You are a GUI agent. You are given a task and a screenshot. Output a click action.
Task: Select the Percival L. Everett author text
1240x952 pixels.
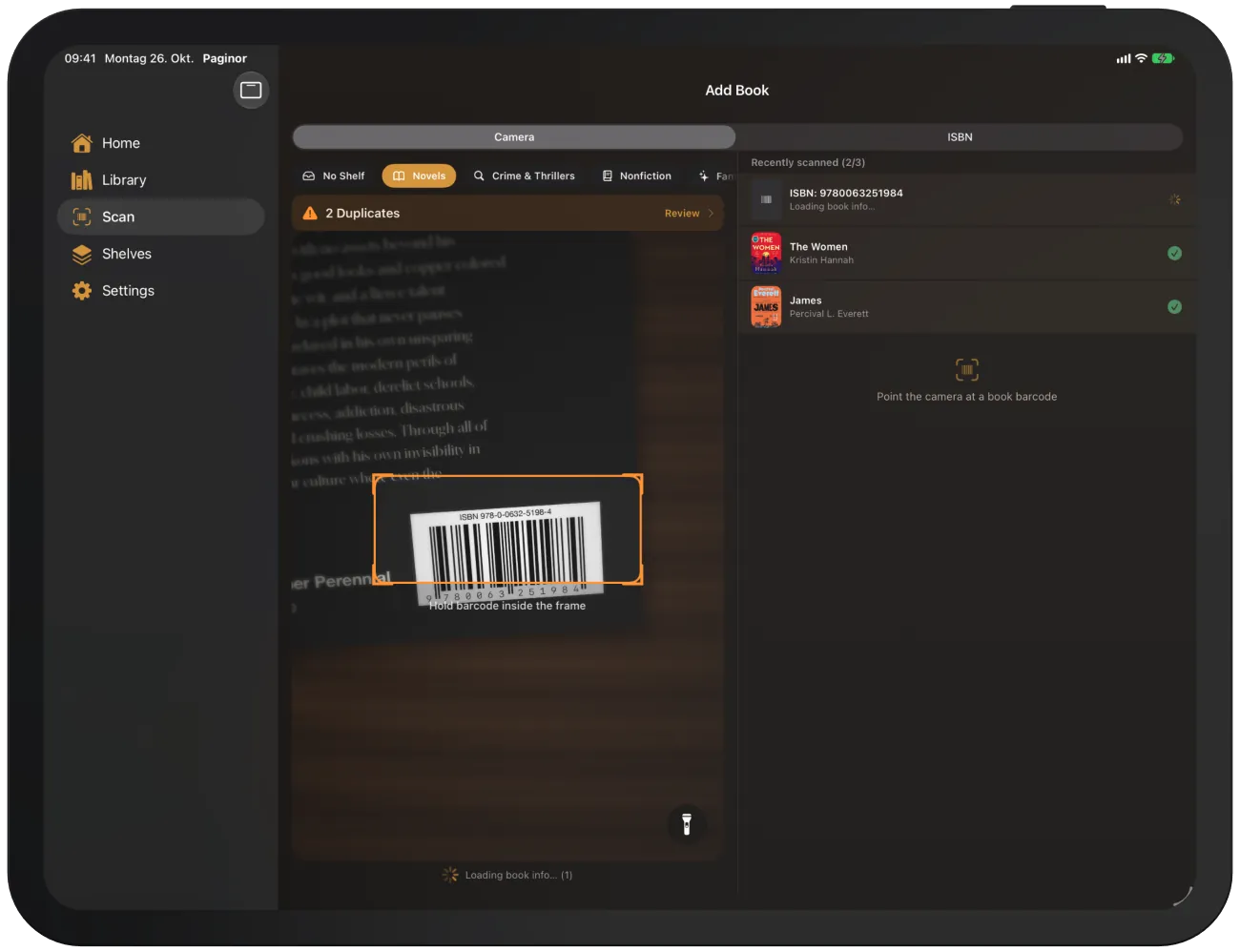click(x=829, y=314)
